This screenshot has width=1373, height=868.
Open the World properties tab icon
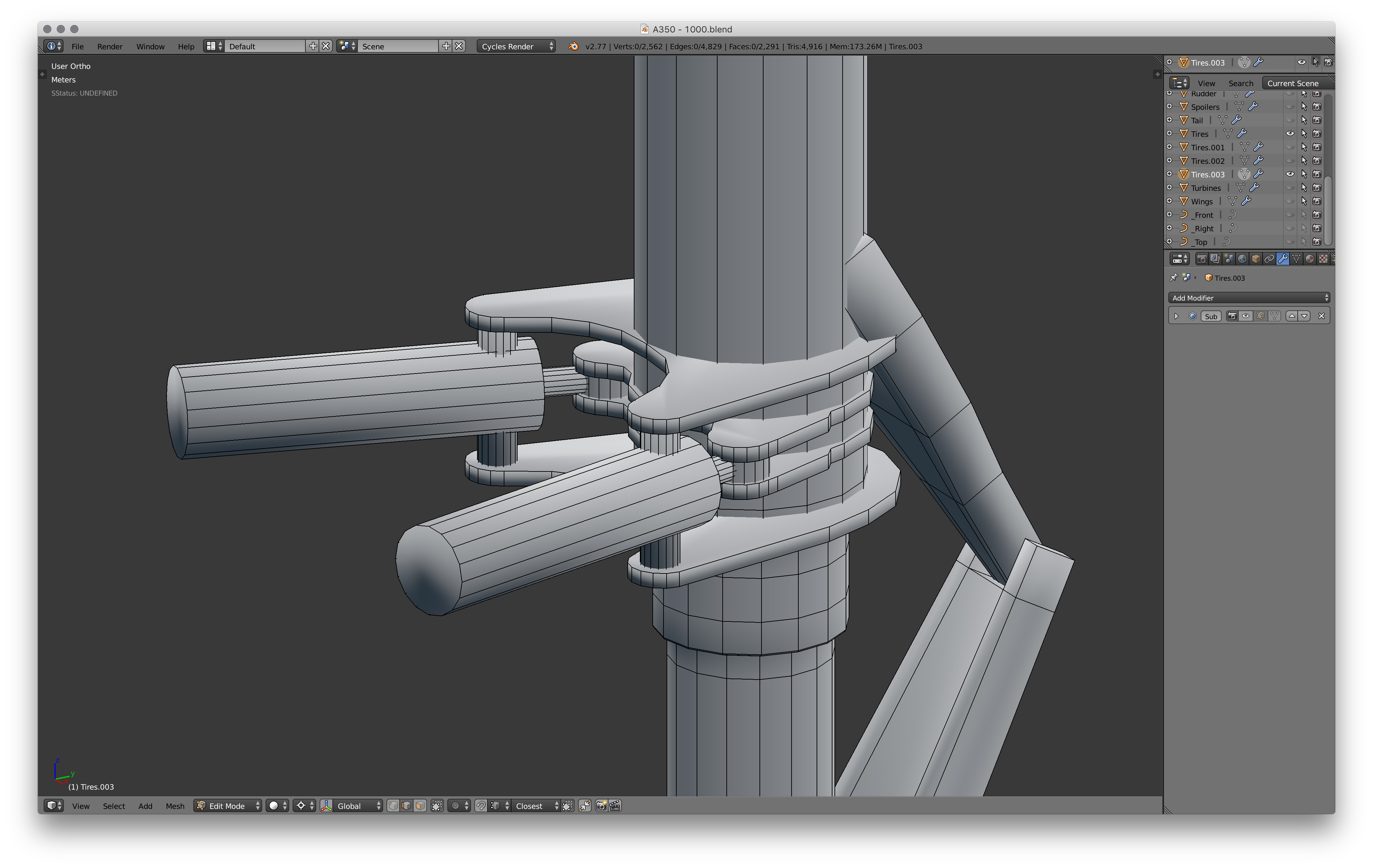point(1242,259)
